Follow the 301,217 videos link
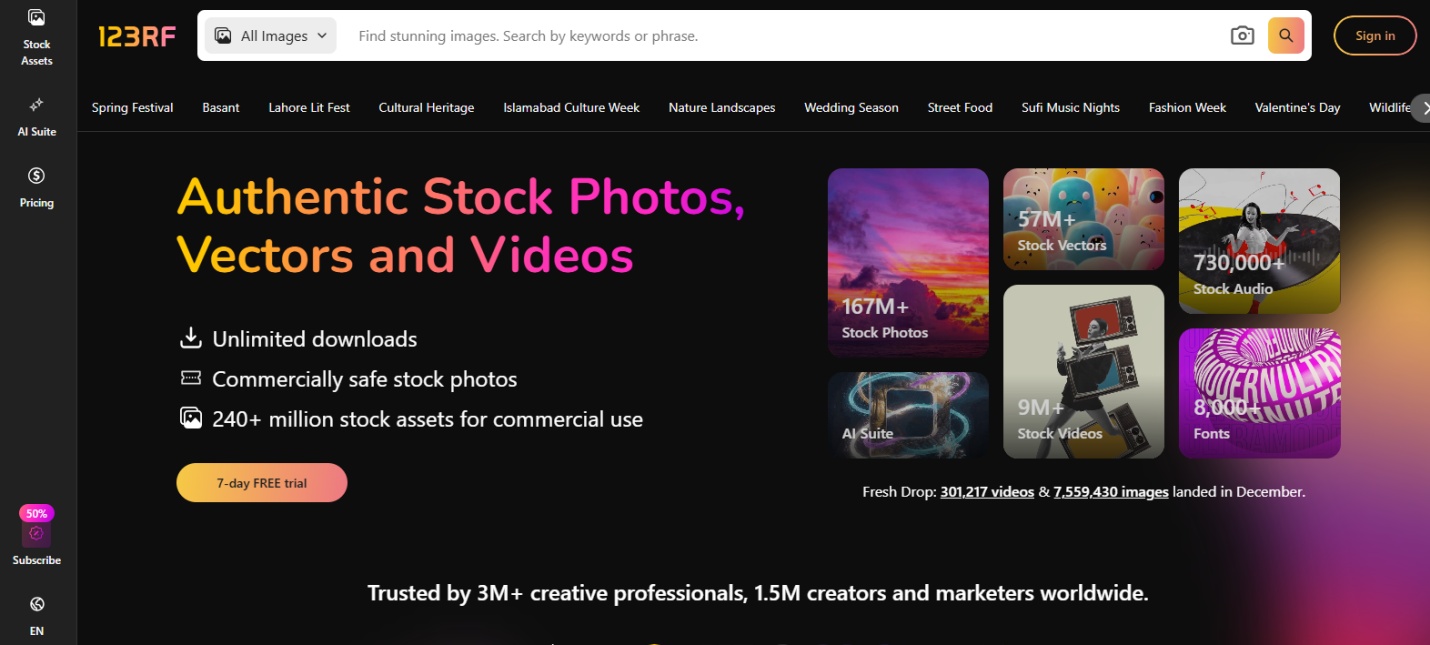The width and height of the screenshot is (1430, 645). (x=986, y=492)
